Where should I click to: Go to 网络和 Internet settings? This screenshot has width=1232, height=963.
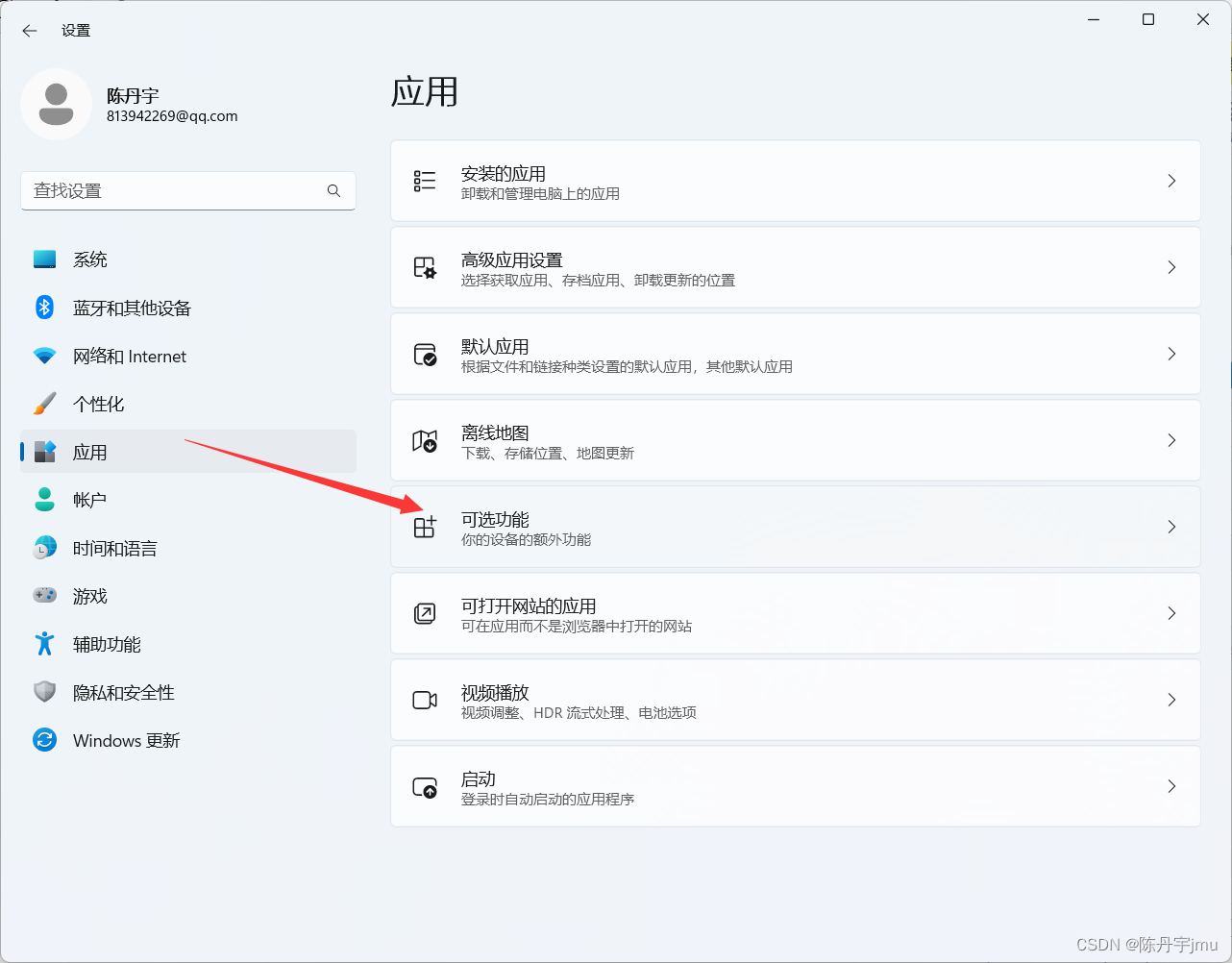188,356
